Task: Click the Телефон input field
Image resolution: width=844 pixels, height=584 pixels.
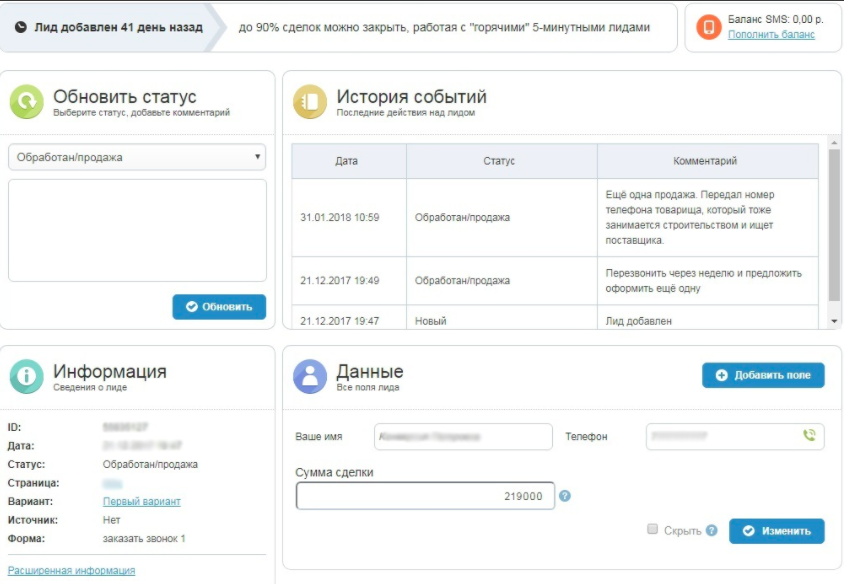Action: (x=735, y=437)
